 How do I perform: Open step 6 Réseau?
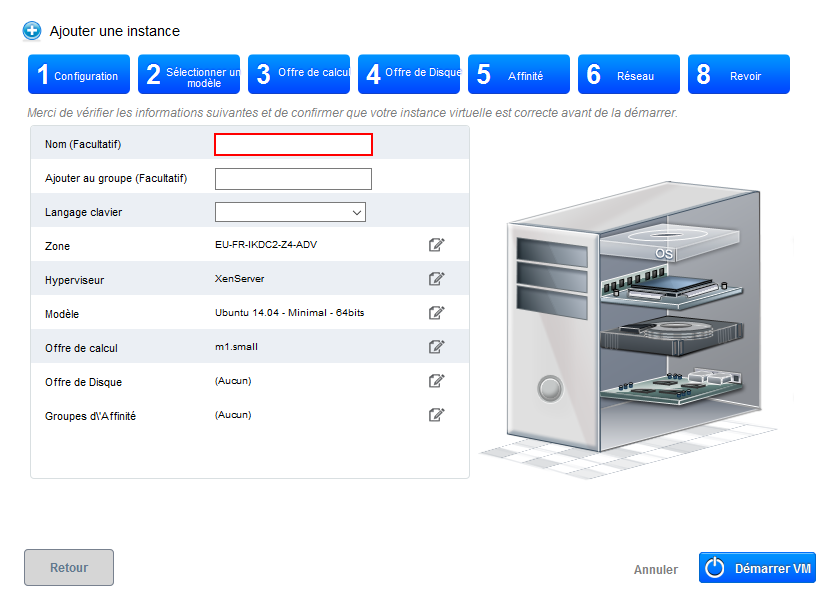click(x=629, y=75)
